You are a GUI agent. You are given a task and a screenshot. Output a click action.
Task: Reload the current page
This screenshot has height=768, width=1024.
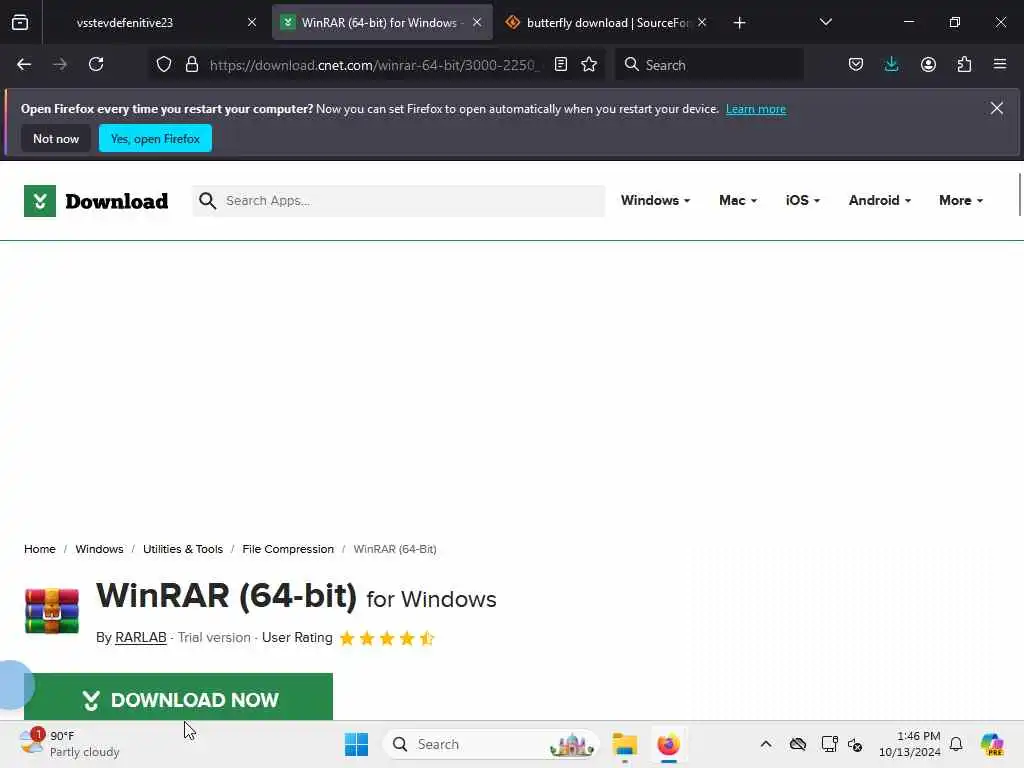[96, 65]
